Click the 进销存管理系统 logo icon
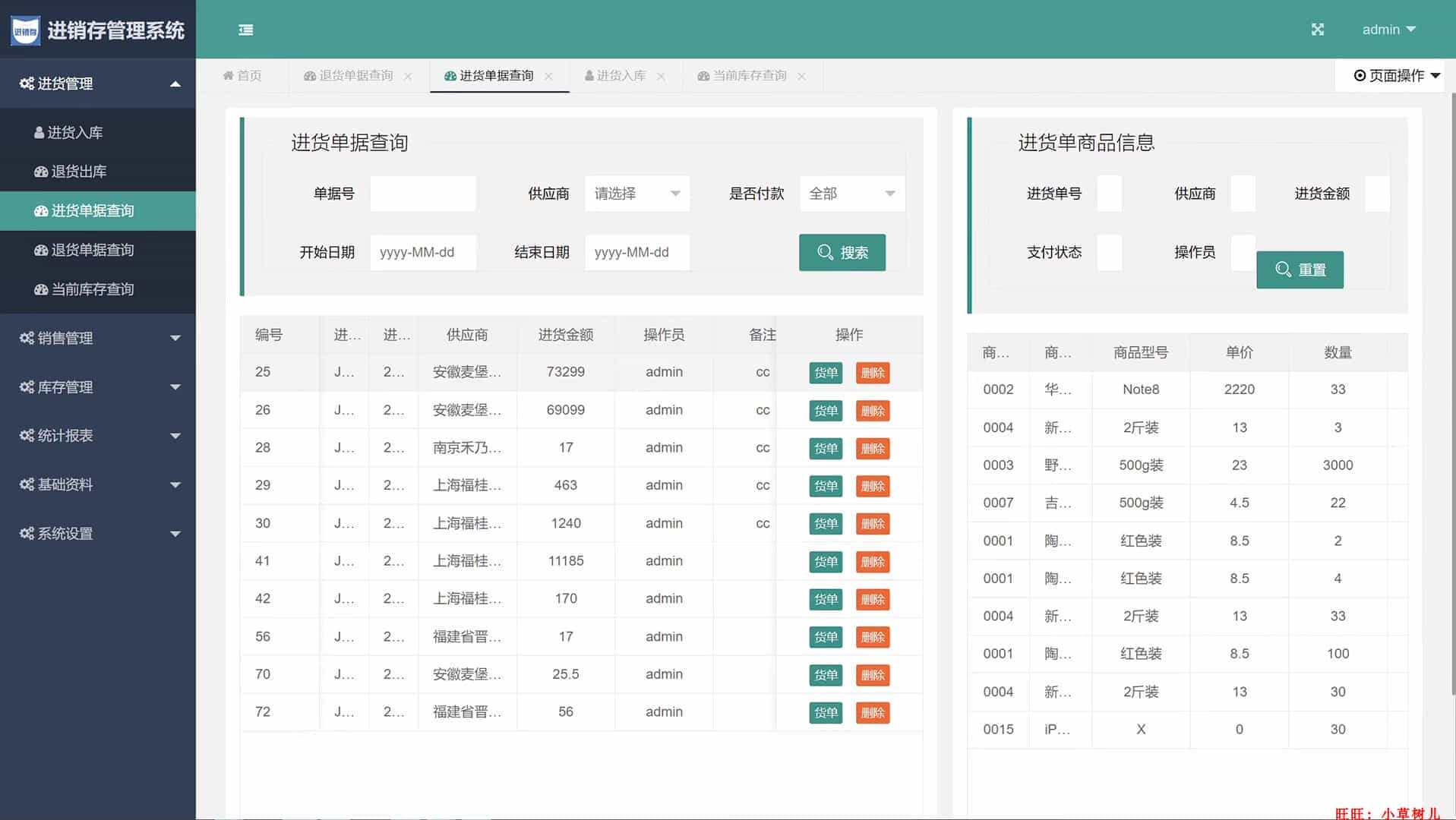Viewport: 1456px width, 820px height. coord(25,30)
